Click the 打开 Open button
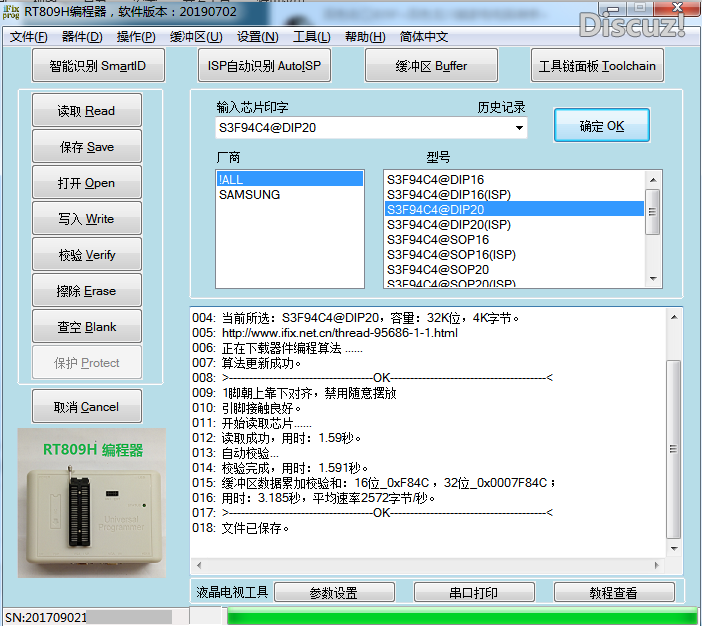The image size is (702, 626). pyautogui.click(x=87, y=183)
